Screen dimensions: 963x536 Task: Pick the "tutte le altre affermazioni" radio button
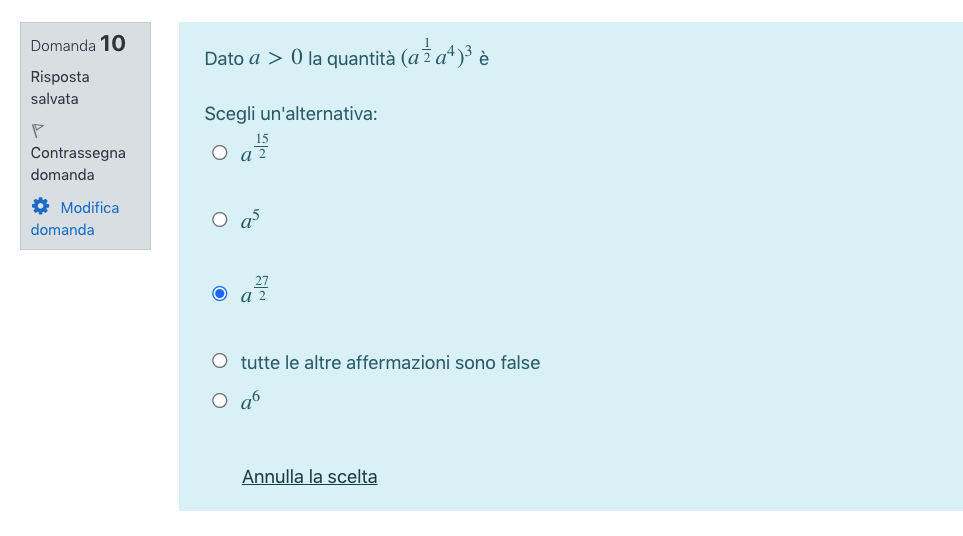coord(220,362)
